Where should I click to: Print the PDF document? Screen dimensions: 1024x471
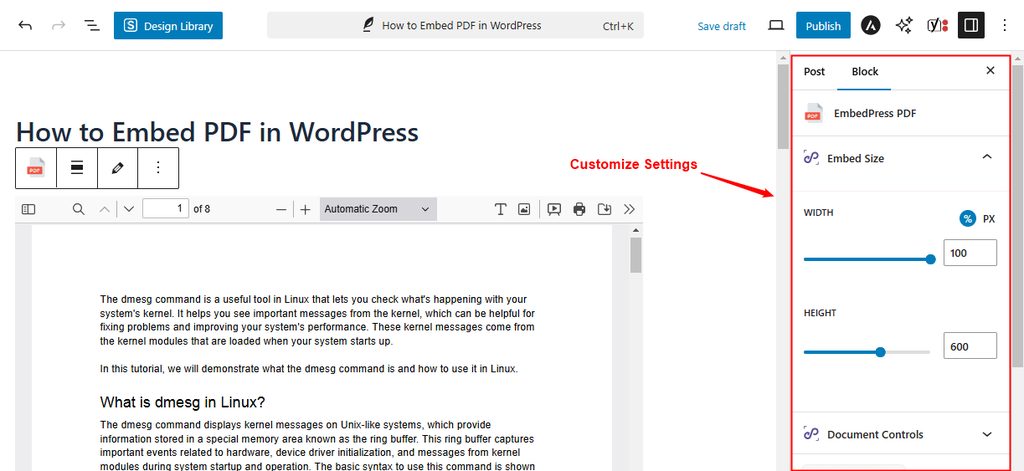579,209
